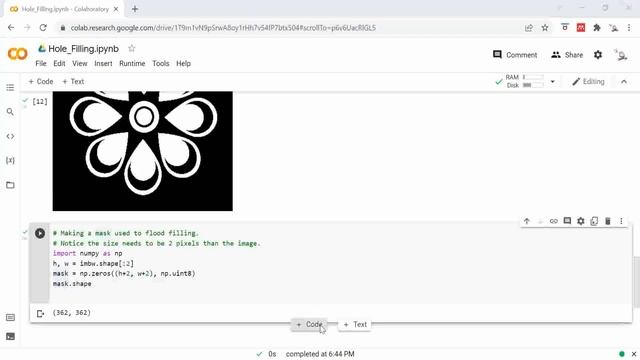Go back to the previous page
640x360 pixels.
pos(11,28)
